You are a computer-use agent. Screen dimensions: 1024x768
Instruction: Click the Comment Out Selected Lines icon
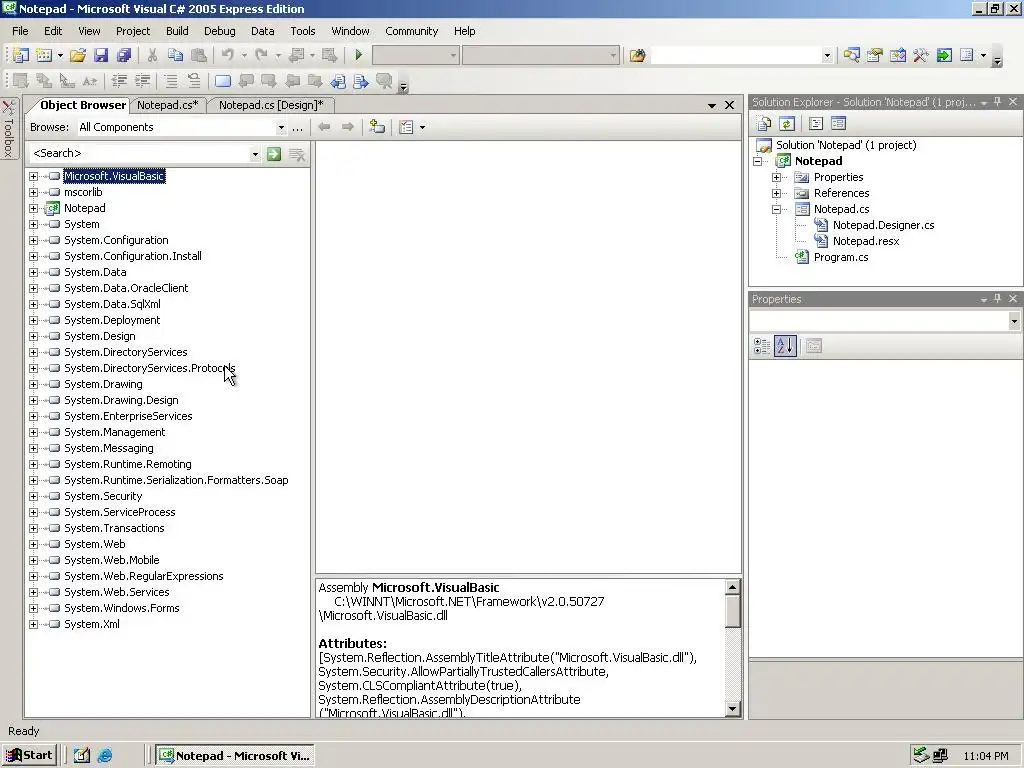170,81
